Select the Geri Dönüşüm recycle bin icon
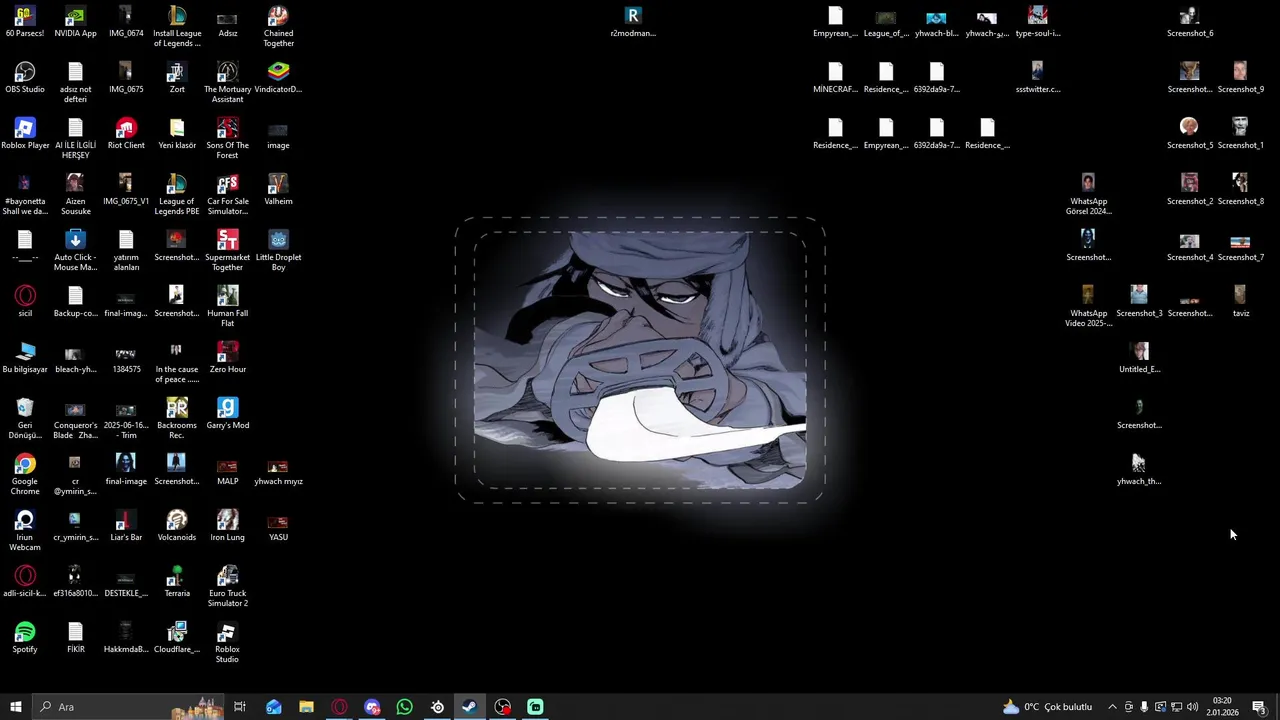The height and width of the screenshot is (720, 1280). tap(25, 419)
